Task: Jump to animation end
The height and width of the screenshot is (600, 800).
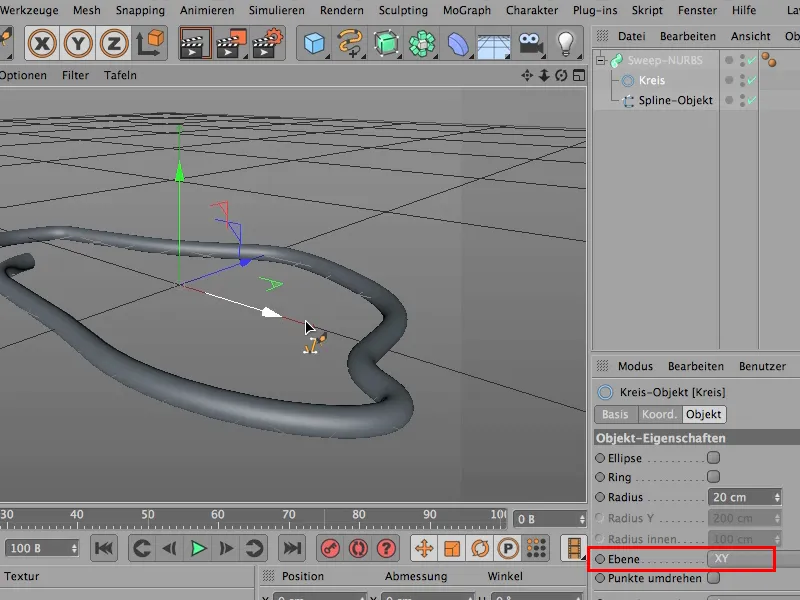Action: 292,548
